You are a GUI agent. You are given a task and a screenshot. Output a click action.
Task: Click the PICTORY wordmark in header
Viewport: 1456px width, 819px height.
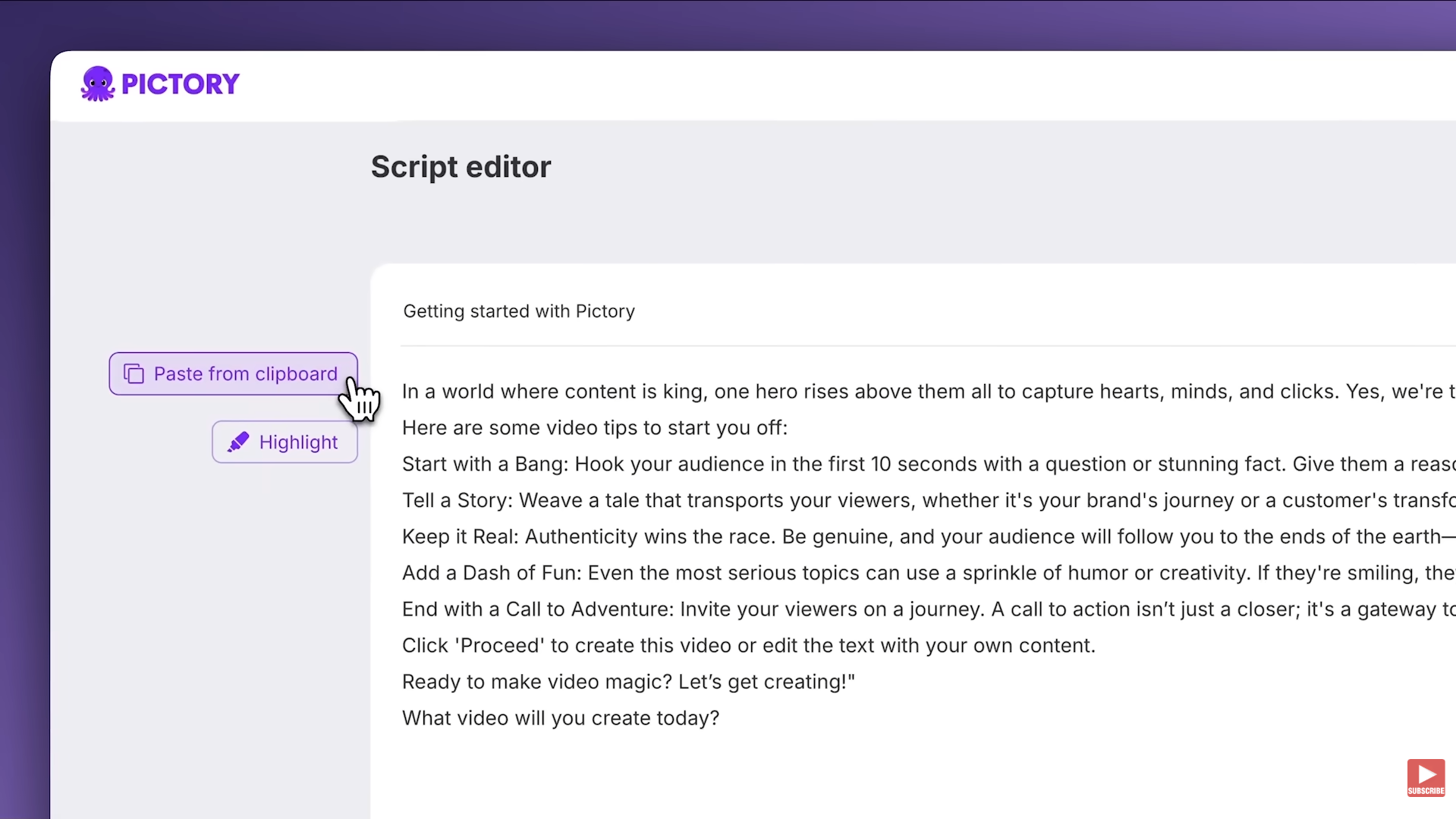pyautogui.click(x=181, y=84)
